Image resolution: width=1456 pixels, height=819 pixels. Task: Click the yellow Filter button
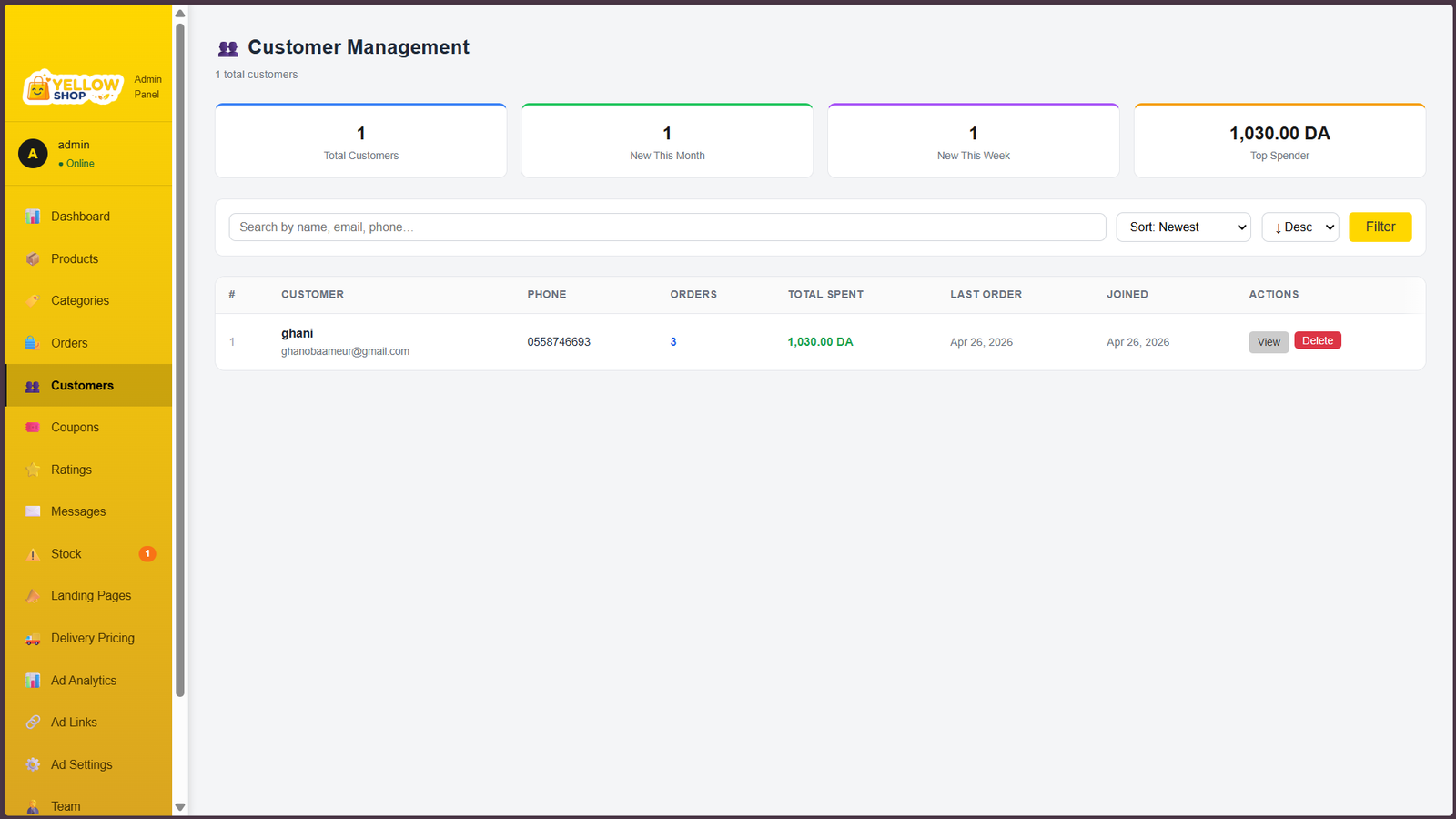pyautogui.click(x=1380, y=227)
